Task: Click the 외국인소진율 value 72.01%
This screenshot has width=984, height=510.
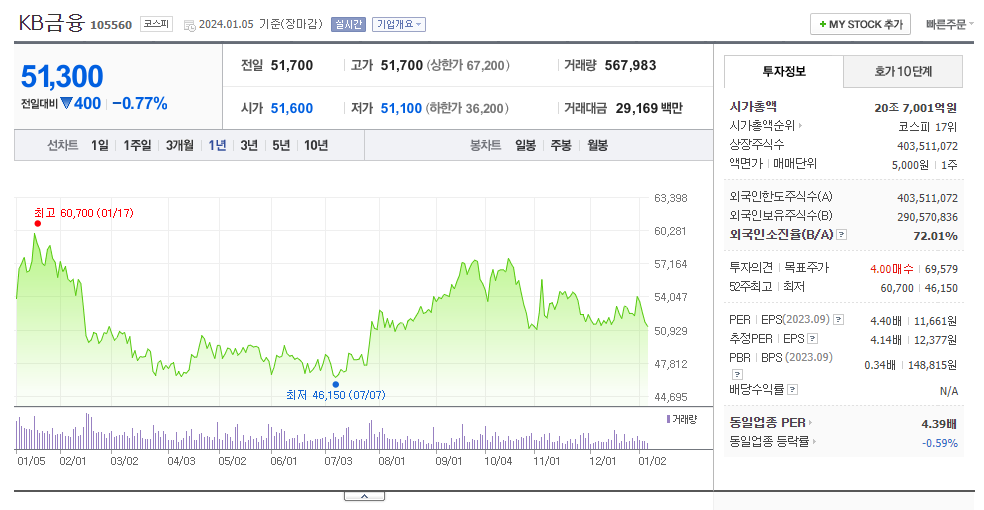Action: pyautogui.click(x=935, y=236)
